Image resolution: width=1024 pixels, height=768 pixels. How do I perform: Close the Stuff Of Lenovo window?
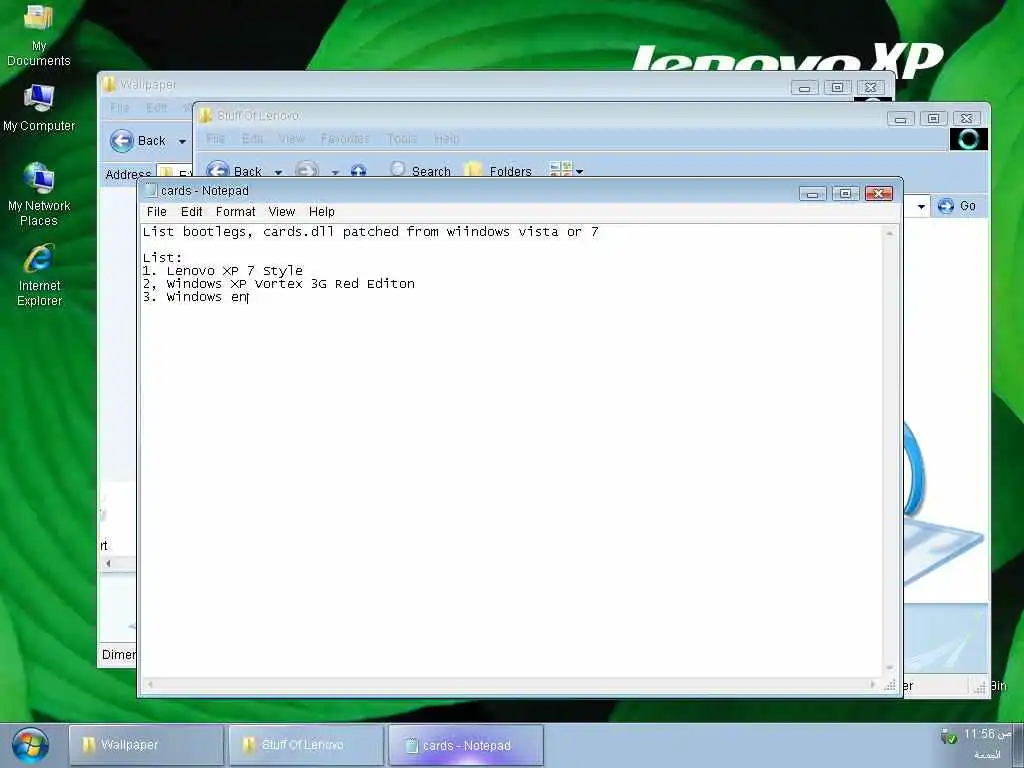tap(967, 118)
